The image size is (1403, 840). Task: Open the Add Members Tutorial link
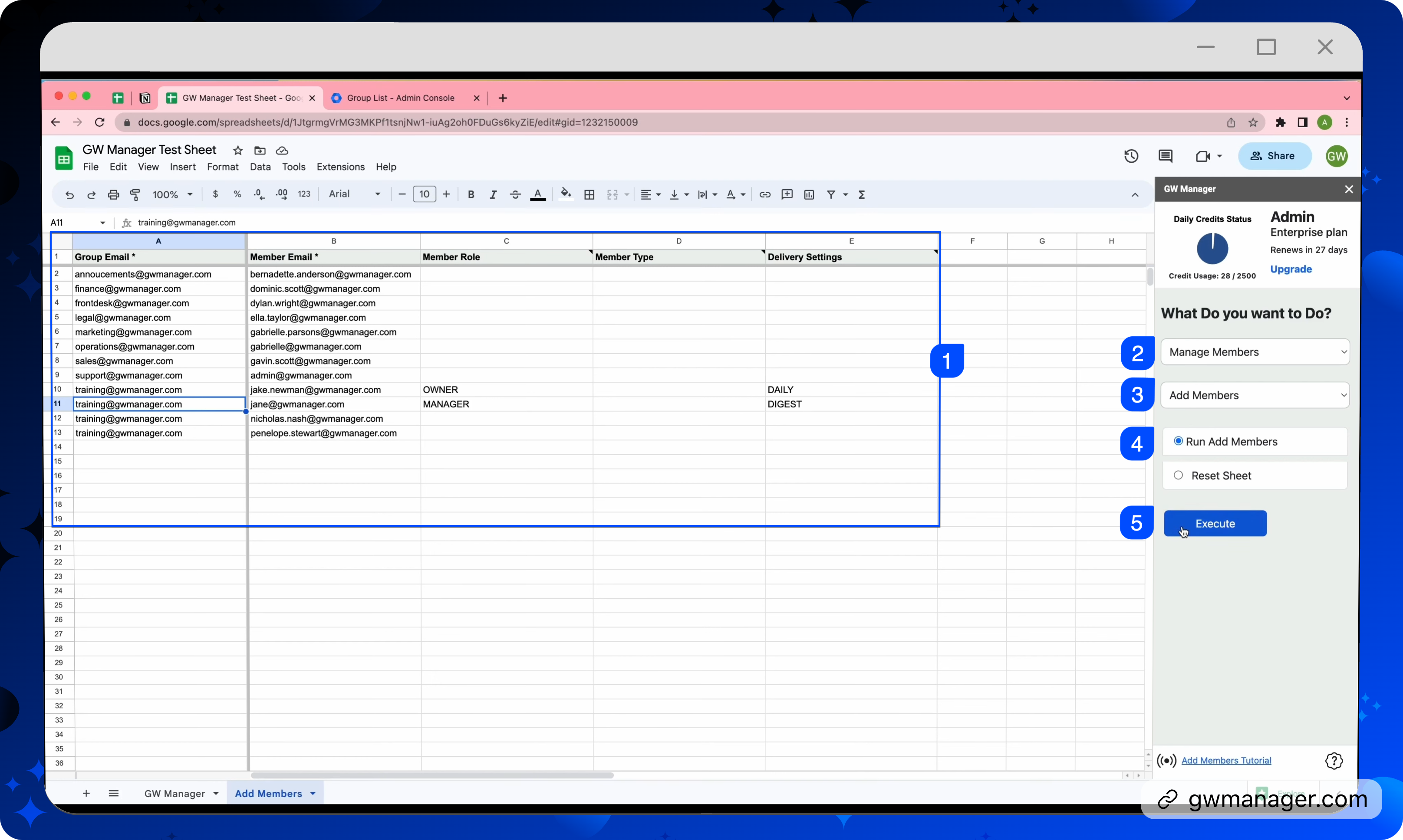click(x=1226, y=760)
